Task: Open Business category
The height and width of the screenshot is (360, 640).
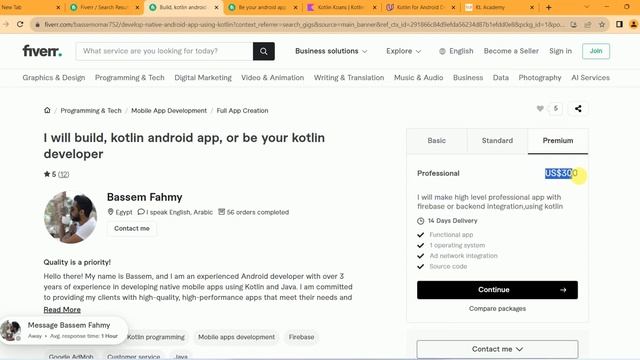Action: pos(468,78)
